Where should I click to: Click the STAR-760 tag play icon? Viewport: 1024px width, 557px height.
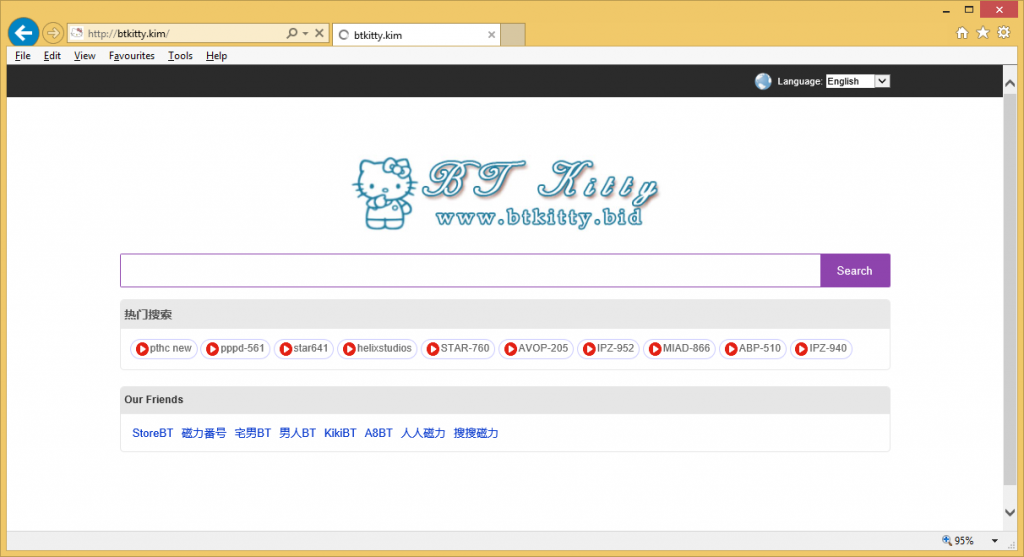(432, 349)
